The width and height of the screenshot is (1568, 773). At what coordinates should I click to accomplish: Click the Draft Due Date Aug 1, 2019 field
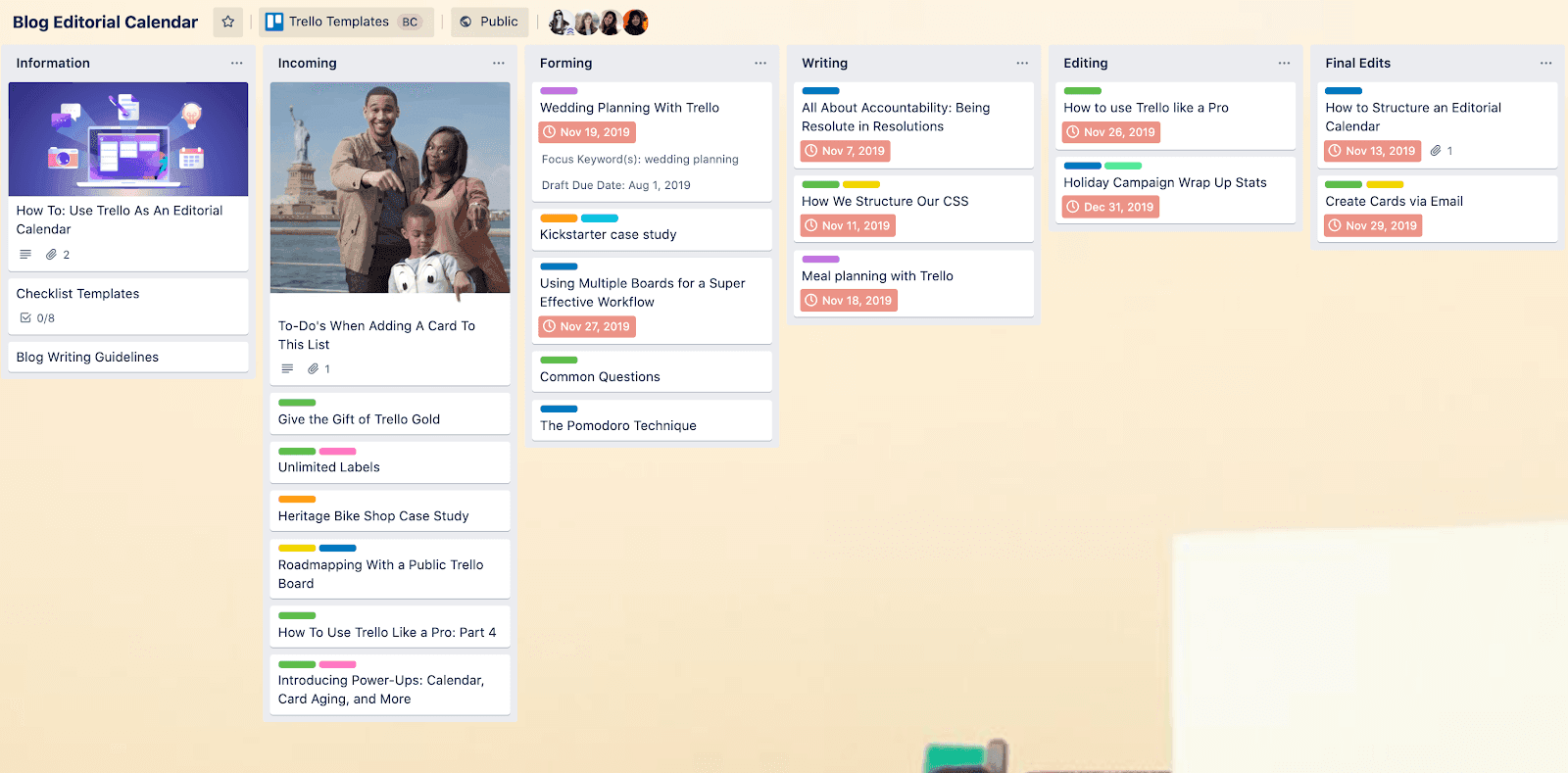coord(616,185)
